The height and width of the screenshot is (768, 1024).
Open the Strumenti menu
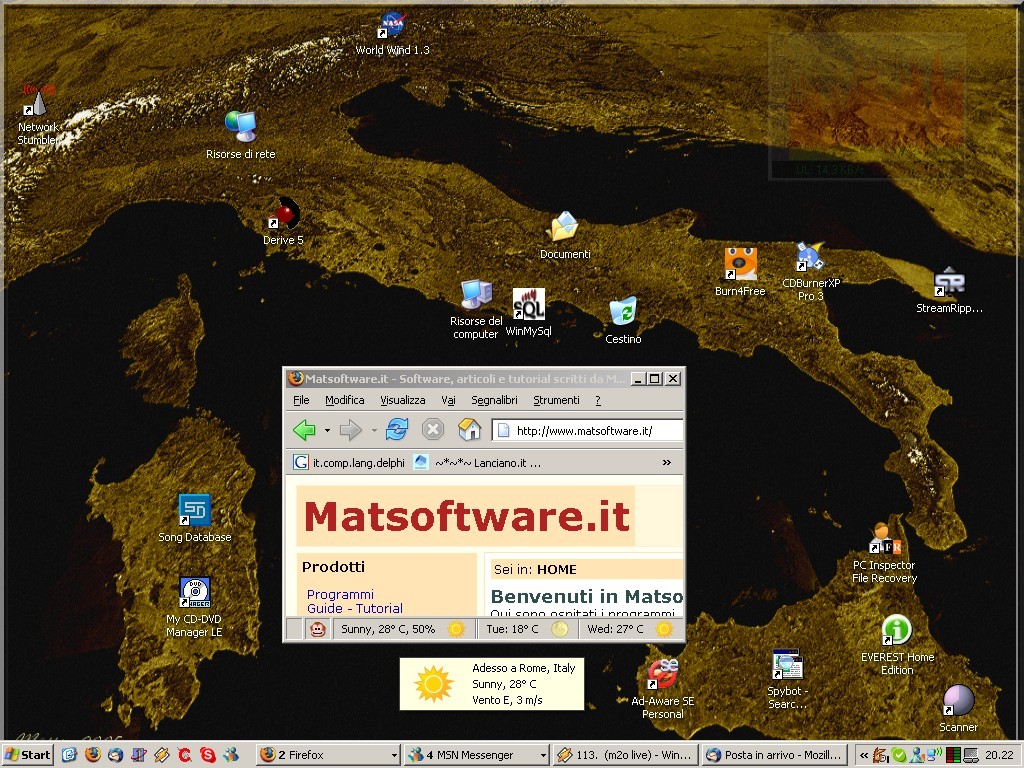pyautogui.click(x=556, y=400)
